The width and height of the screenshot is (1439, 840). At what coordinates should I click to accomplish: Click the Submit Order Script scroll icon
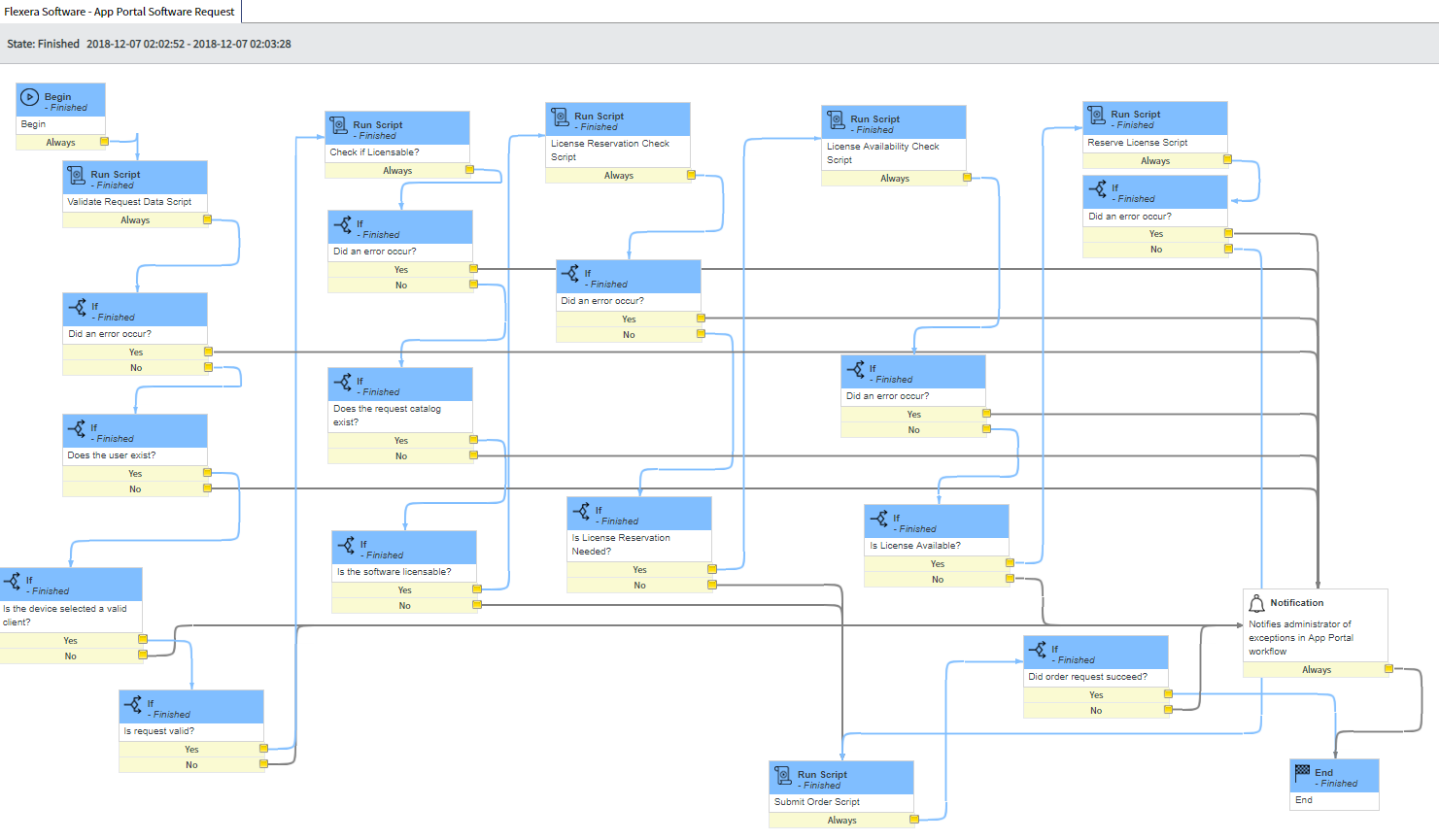click(x=783, y=775)
